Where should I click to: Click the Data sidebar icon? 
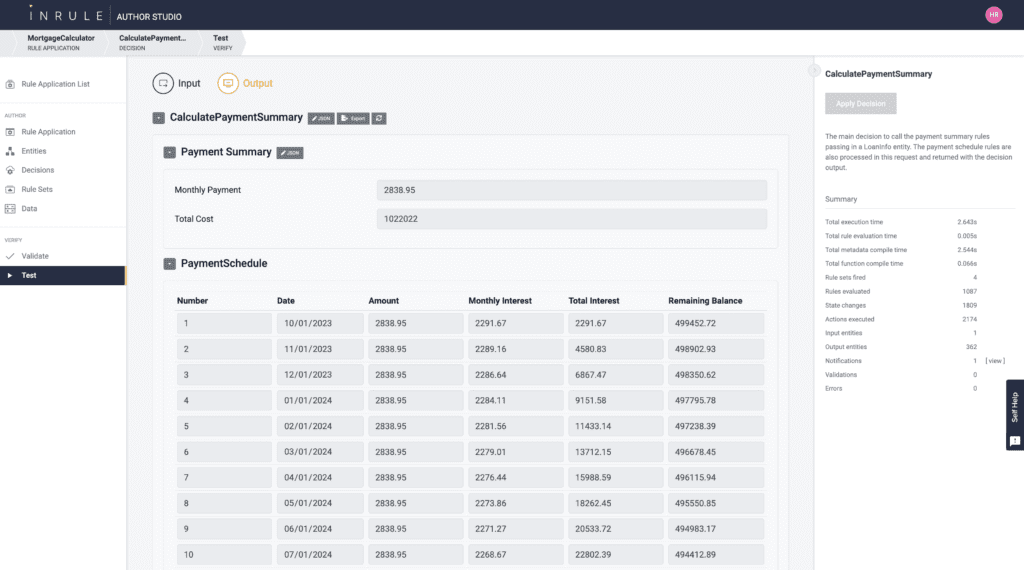pos(10,208)
